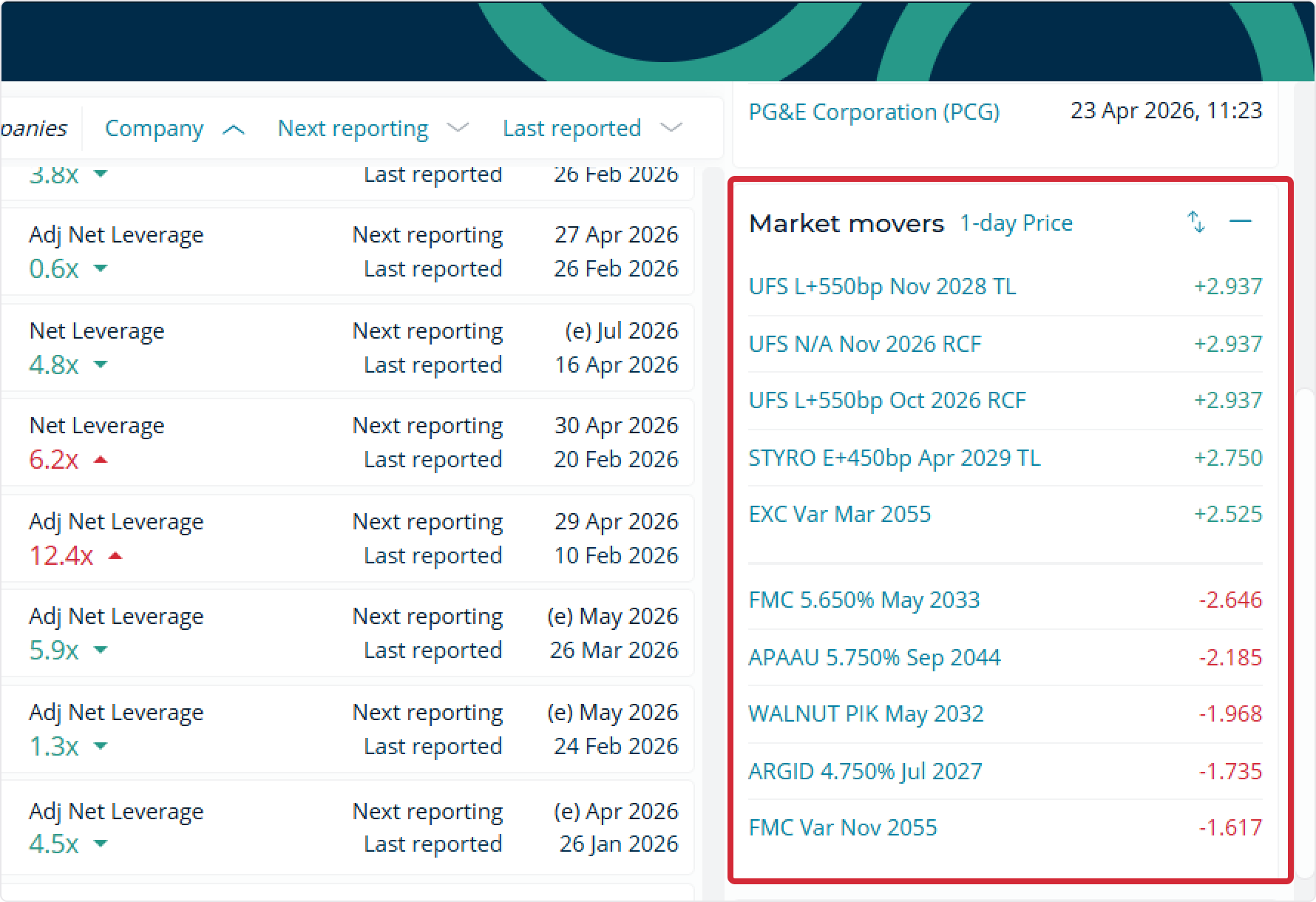Click the red increase arrow beside 12.4x
The image size is (1316, 902).
click(117, 555)
